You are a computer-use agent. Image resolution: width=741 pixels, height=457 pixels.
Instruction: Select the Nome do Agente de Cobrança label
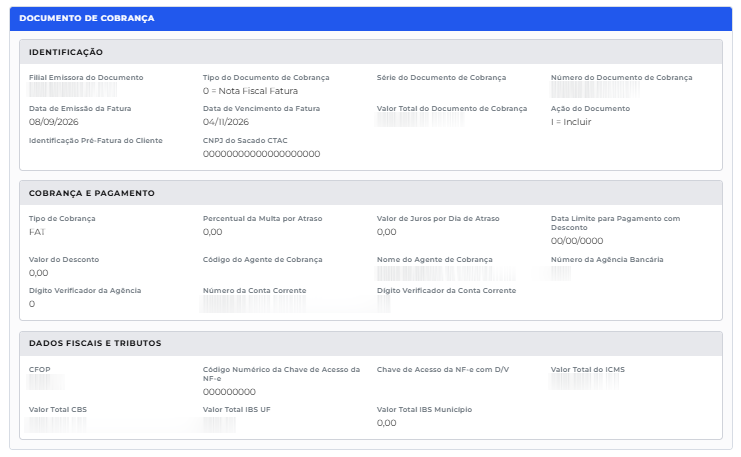434,260
